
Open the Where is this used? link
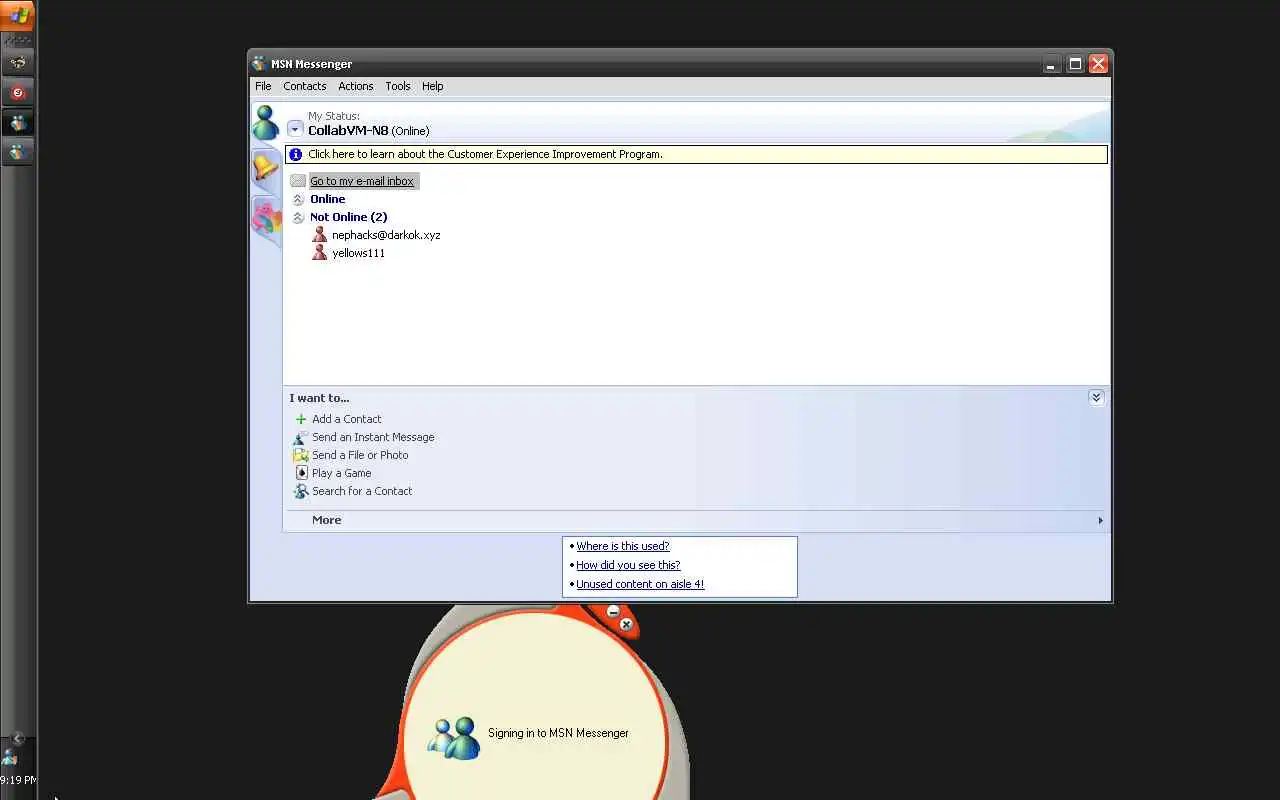[622, 546]
